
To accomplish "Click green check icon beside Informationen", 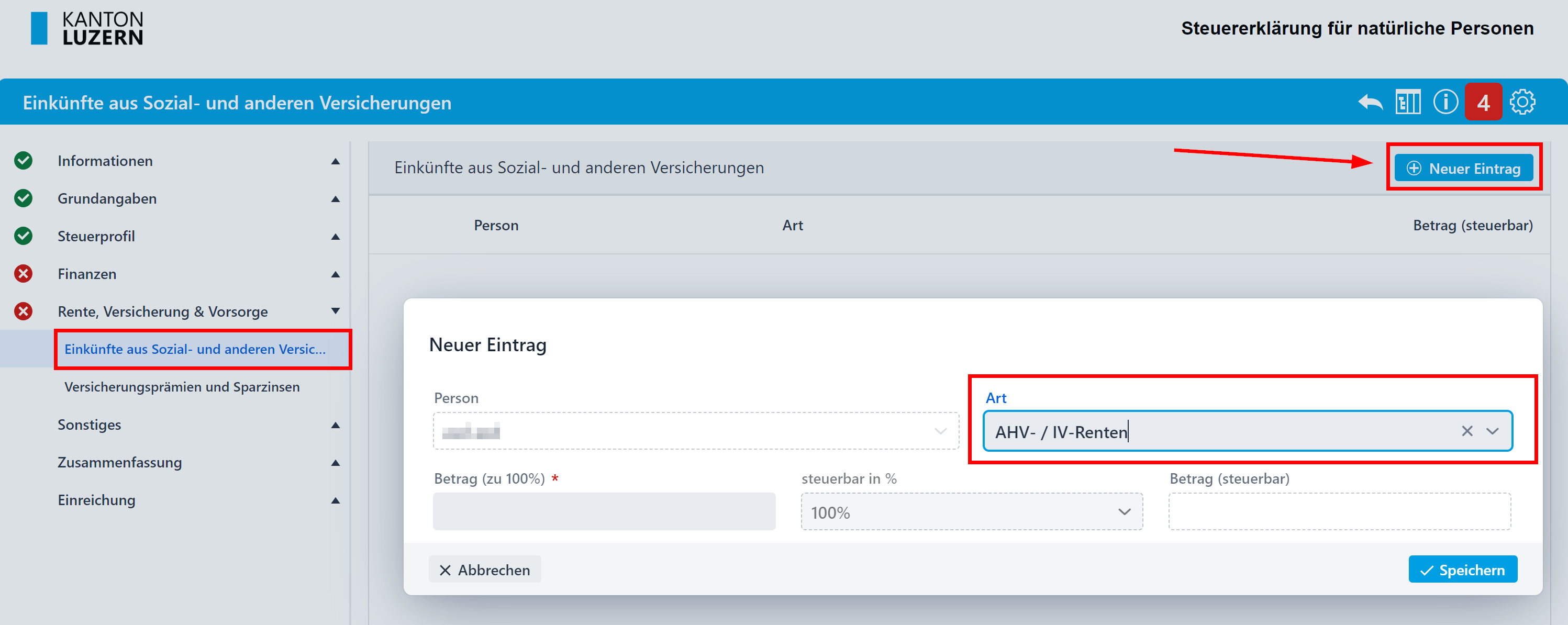I will click(x=23, y=161).
